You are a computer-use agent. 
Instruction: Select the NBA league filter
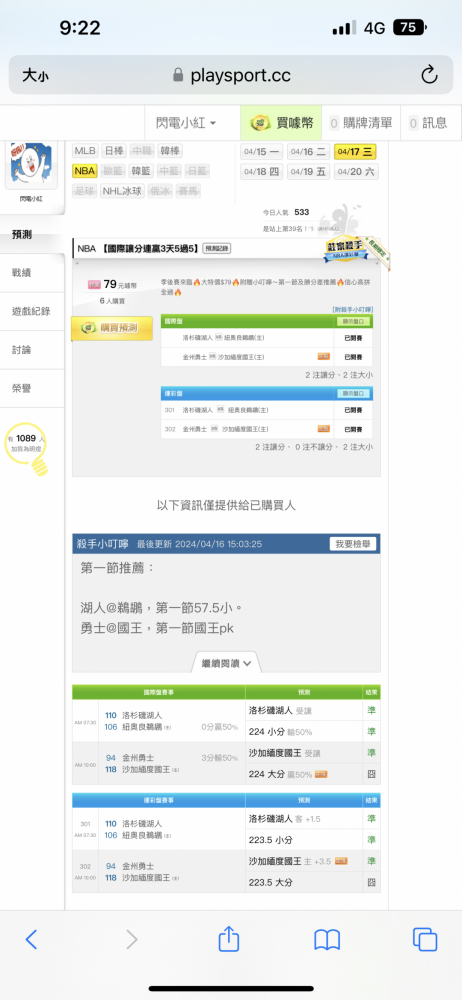tap(84, 171)
